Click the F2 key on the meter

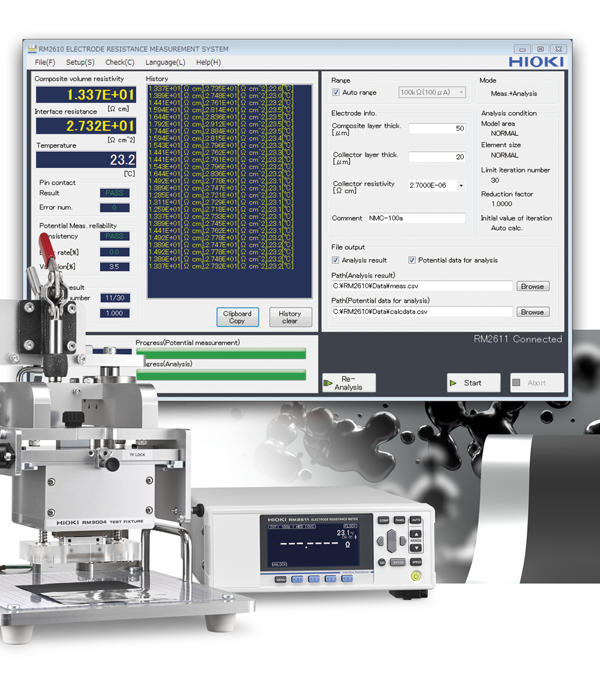(314, 579)
